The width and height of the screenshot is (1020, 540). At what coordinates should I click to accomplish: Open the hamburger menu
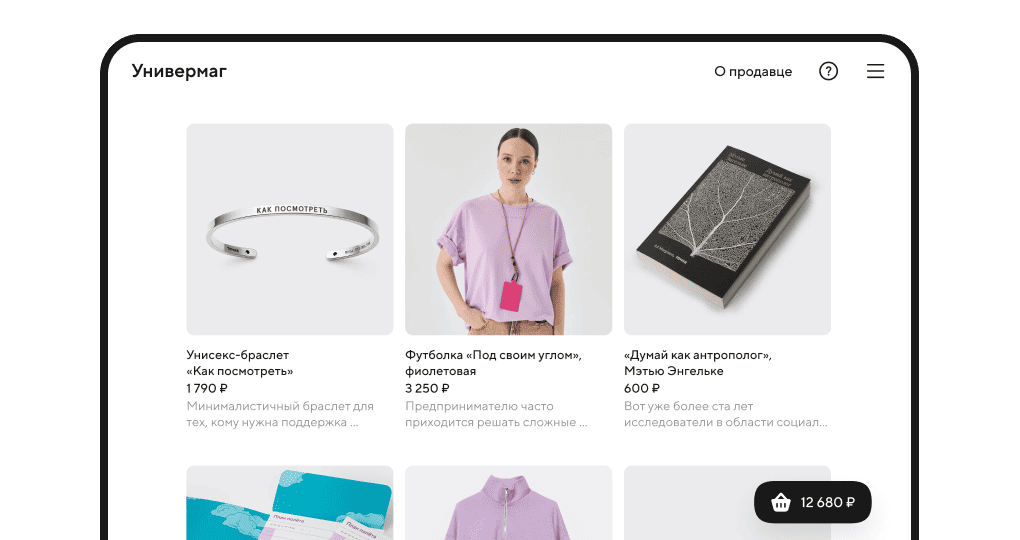(876, 71)
